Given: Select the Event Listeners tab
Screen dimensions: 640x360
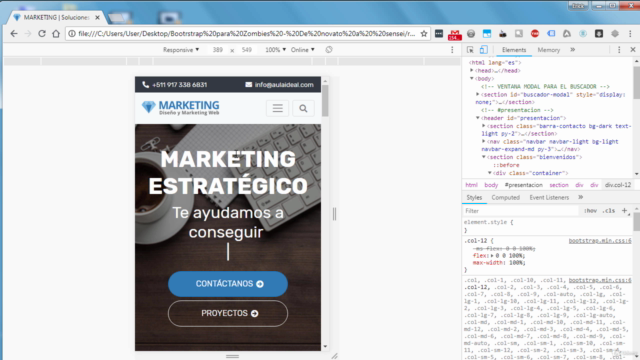Looking at the screenshot, I should click(549, 198).
